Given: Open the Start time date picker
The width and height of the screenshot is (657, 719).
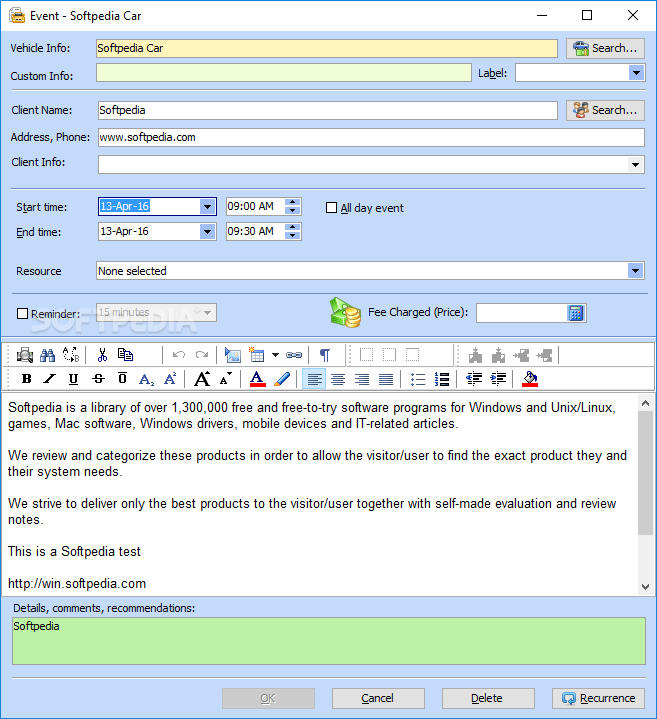Looking at the screenshot, I should click(207, 207).
